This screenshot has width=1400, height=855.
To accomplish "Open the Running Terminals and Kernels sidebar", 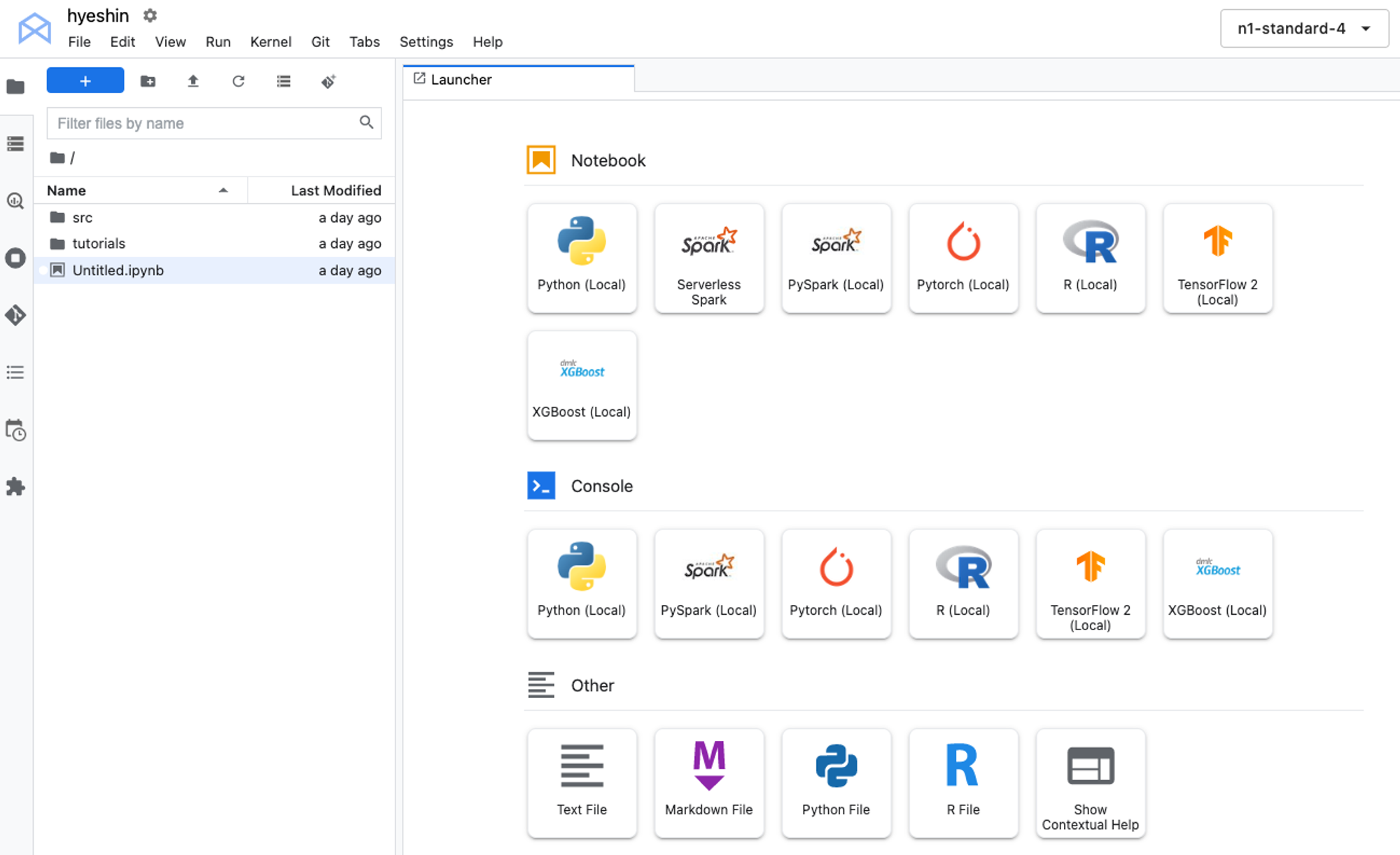I will click(x=15, y=258).
